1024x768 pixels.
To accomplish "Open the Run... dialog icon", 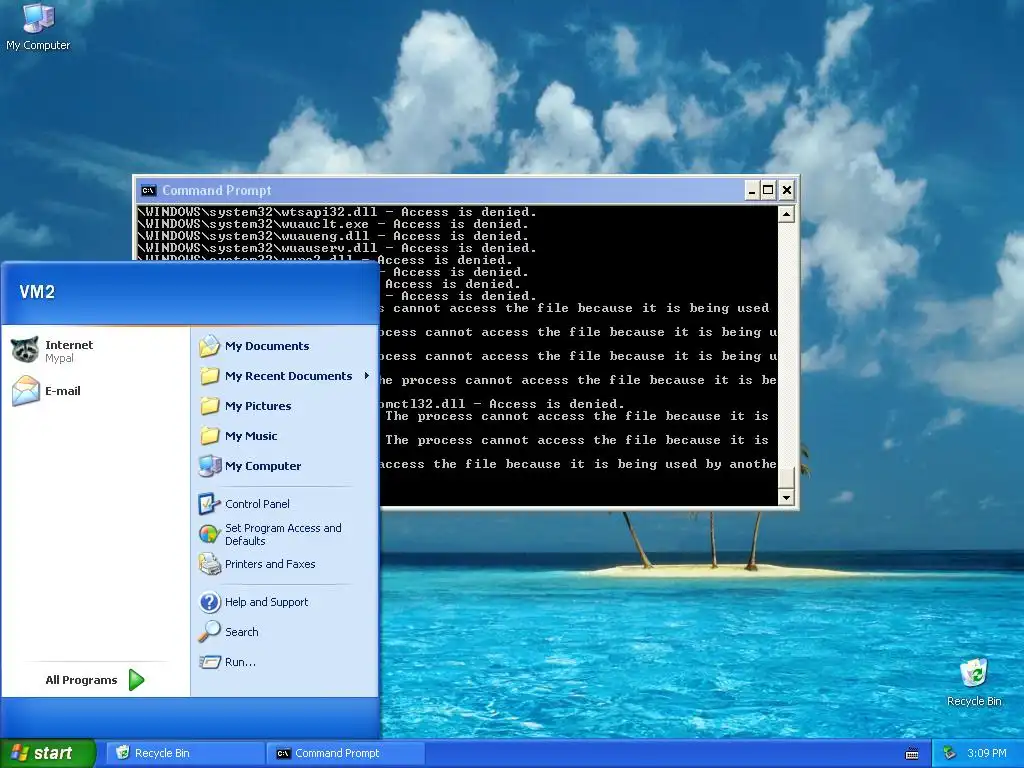I will (x=210, y=662).
